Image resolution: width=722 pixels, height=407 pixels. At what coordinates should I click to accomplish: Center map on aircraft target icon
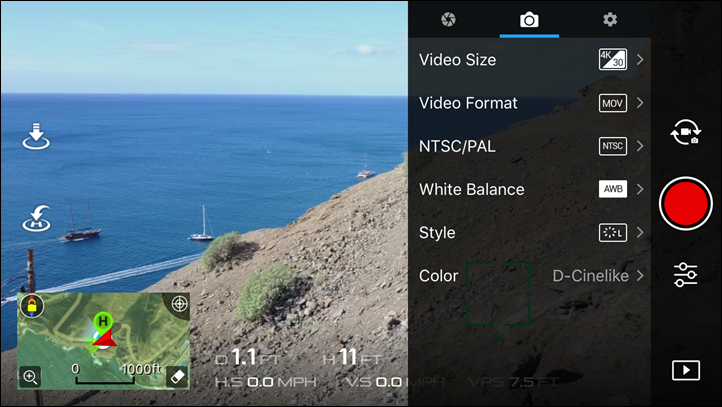[x=179, y=304]
